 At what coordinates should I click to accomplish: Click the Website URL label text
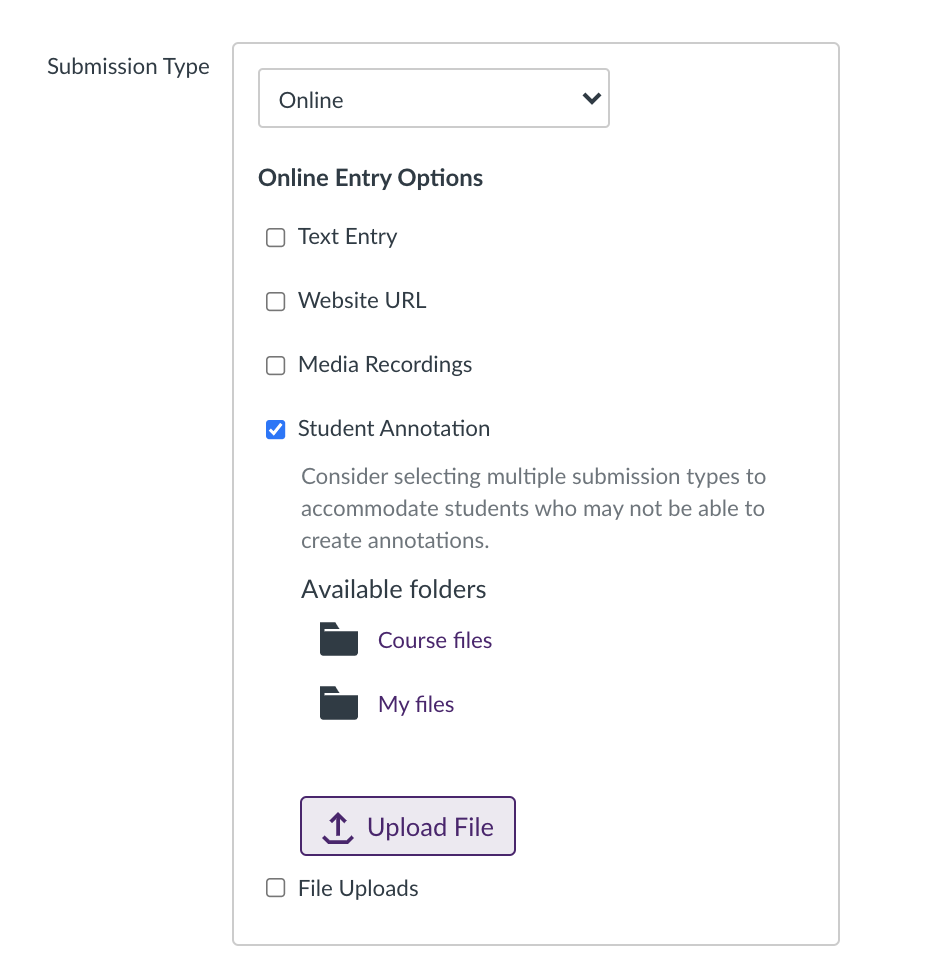click(362, 301)
